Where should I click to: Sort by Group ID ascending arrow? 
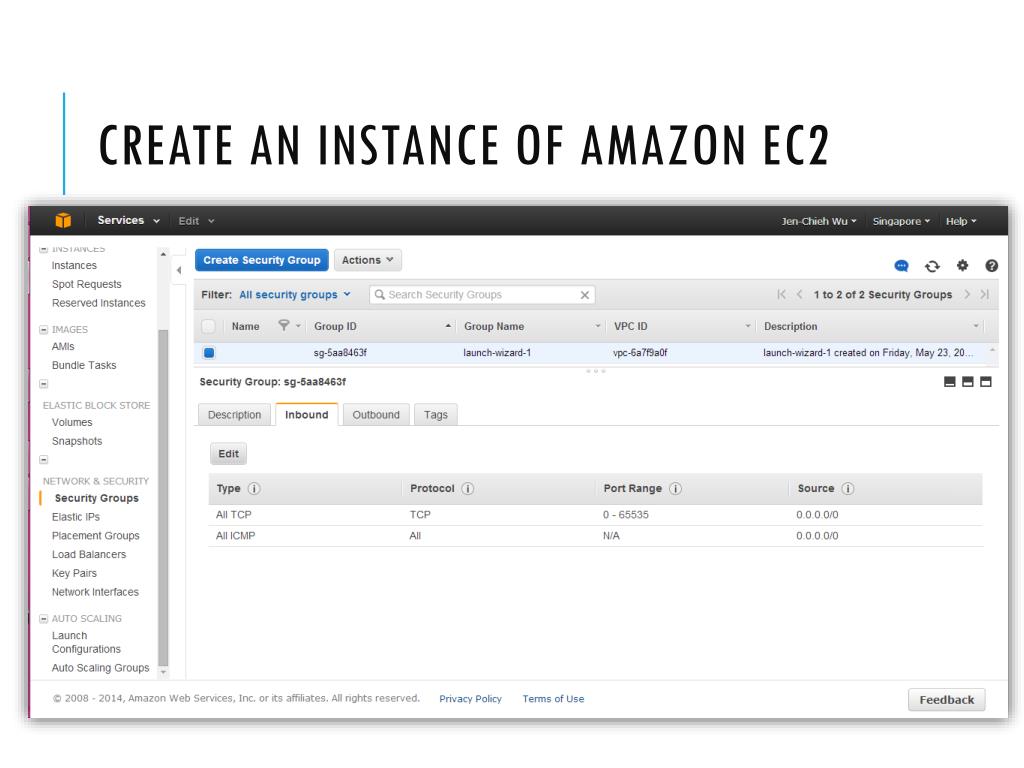[x=448, y=326]
